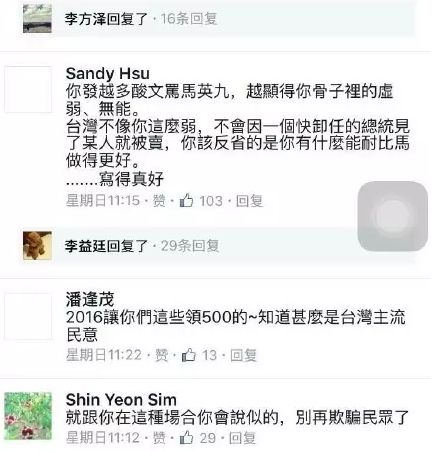Viewport: 440px width, 451px height.
Task: Tap the AssistiveTouch floating button
Action: click(393, 216)
